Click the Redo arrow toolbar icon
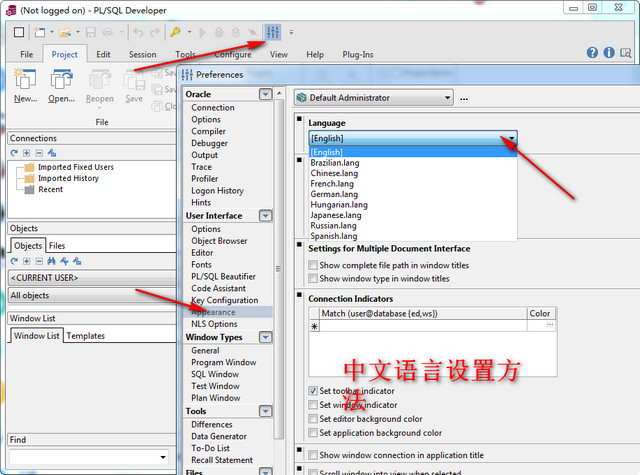 [x=155, y=32]
